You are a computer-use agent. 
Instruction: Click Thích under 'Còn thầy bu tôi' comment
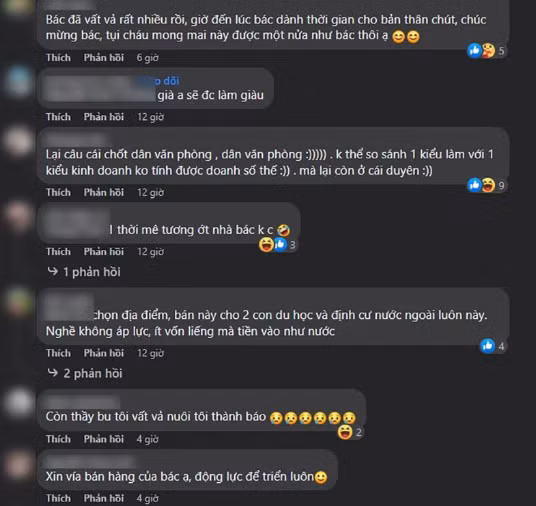[x=58, y=439]
